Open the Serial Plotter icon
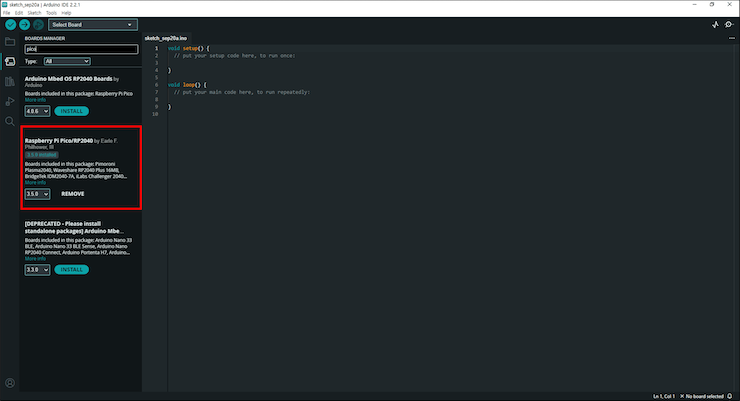This screenshot has height=401, width=740. point(715,25)
